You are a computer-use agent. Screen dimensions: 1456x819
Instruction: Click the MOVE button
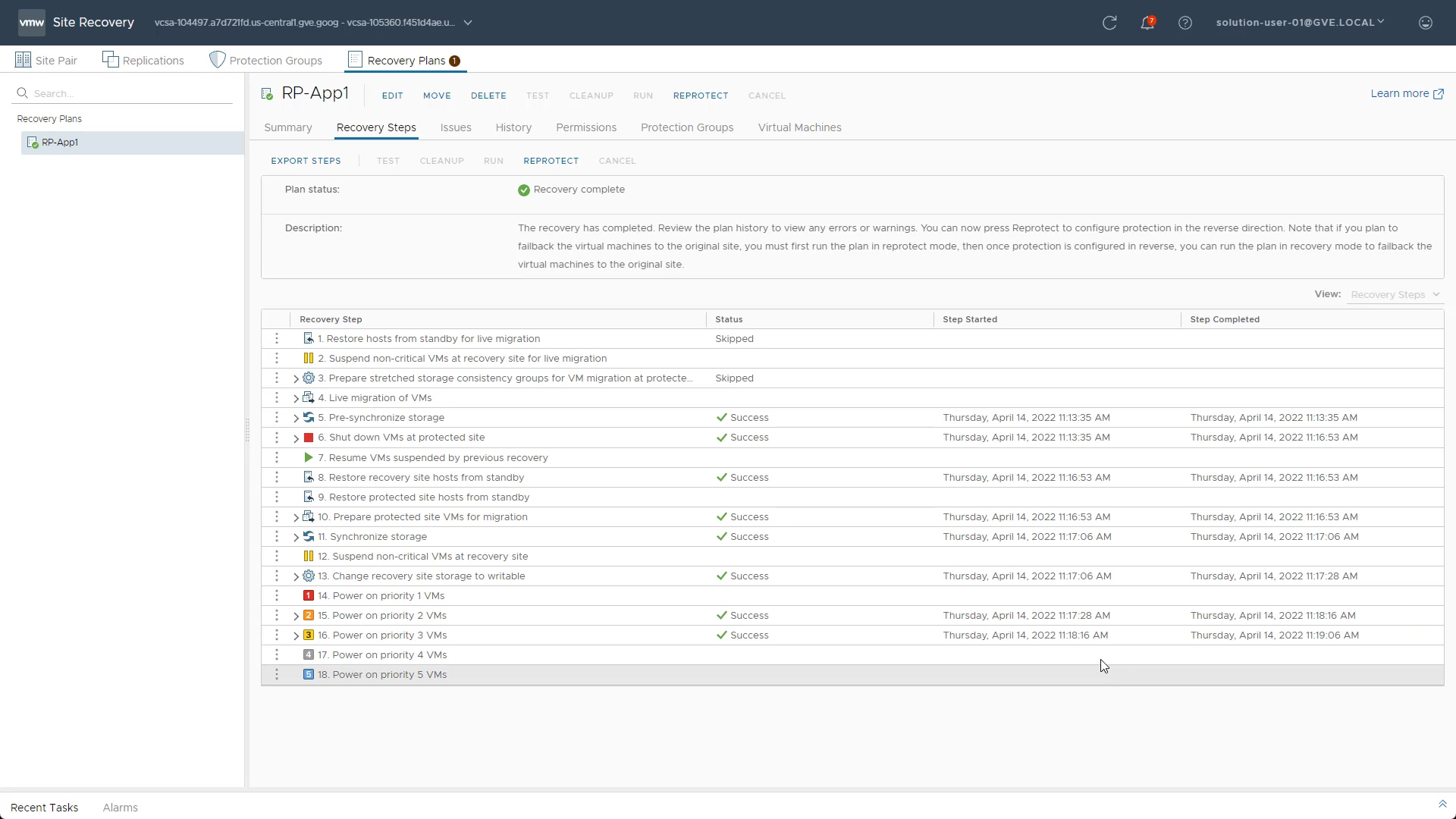pyautogui.click(x=437, y=96)
